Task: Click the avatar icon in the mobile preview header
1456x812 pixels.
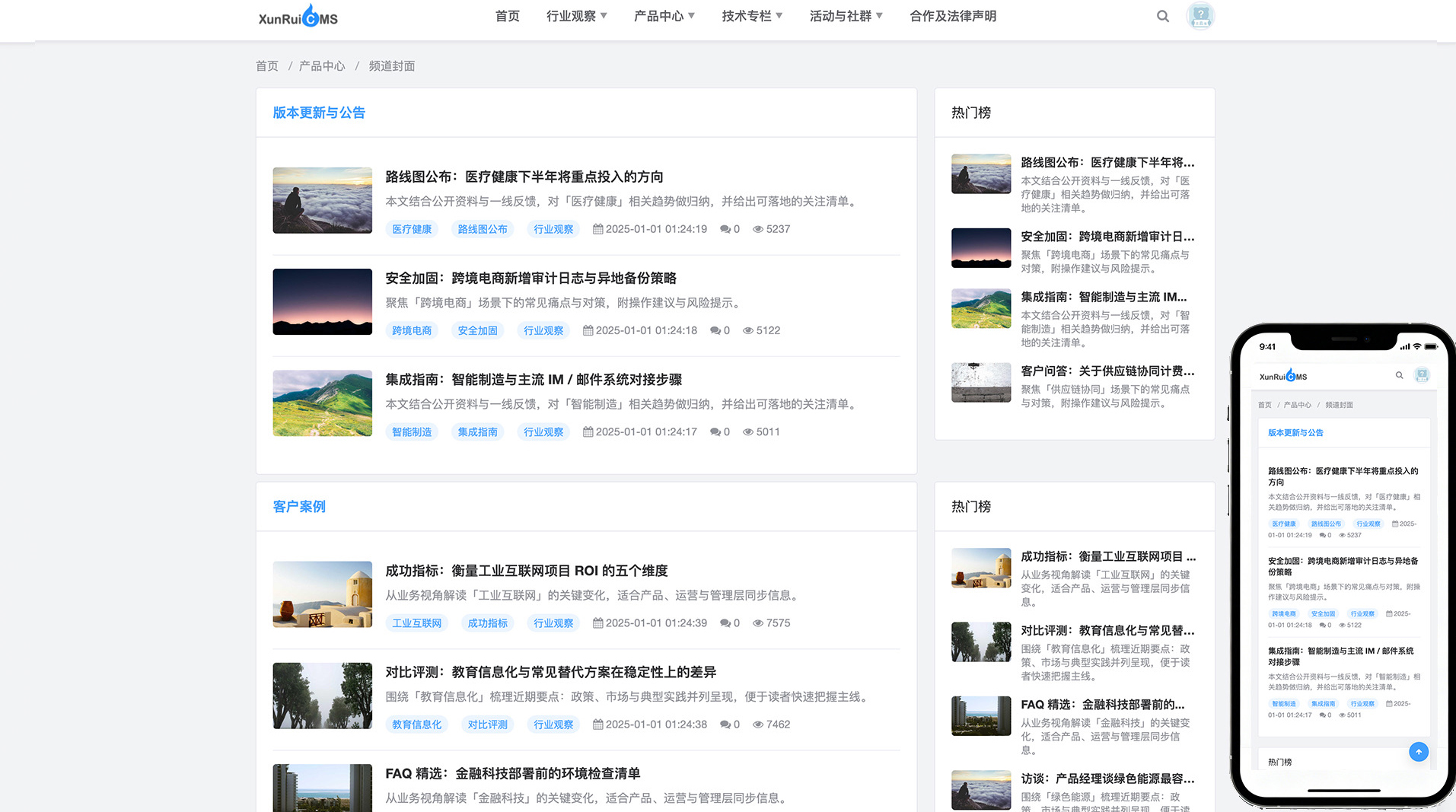Action: coord(1423,374)
